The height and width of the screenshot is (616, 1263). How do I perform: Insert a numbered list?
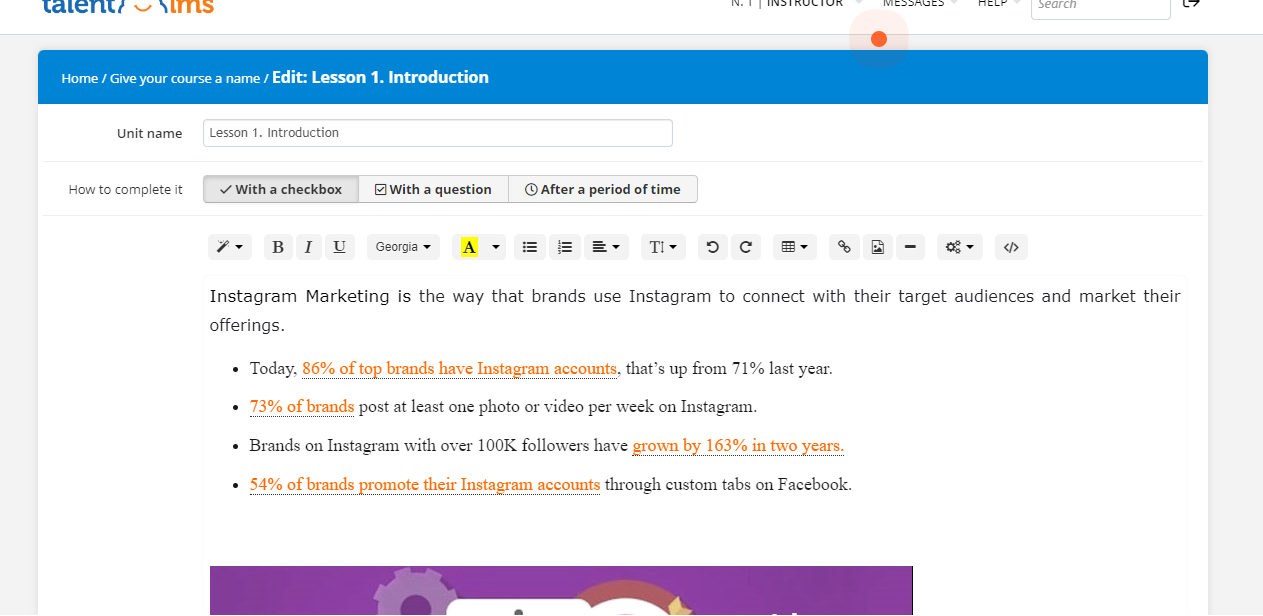pos(565,247)
